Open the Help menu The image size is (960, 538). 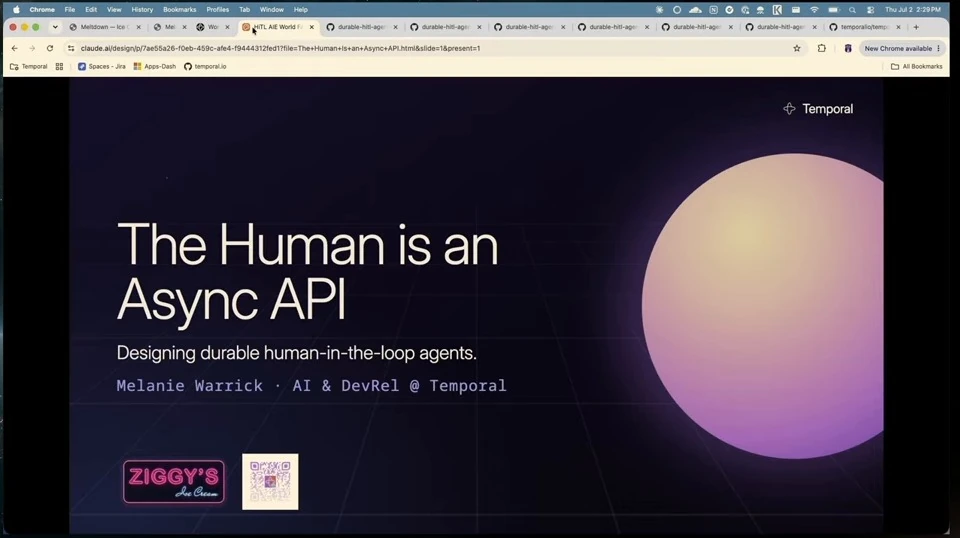click(301, 10)
